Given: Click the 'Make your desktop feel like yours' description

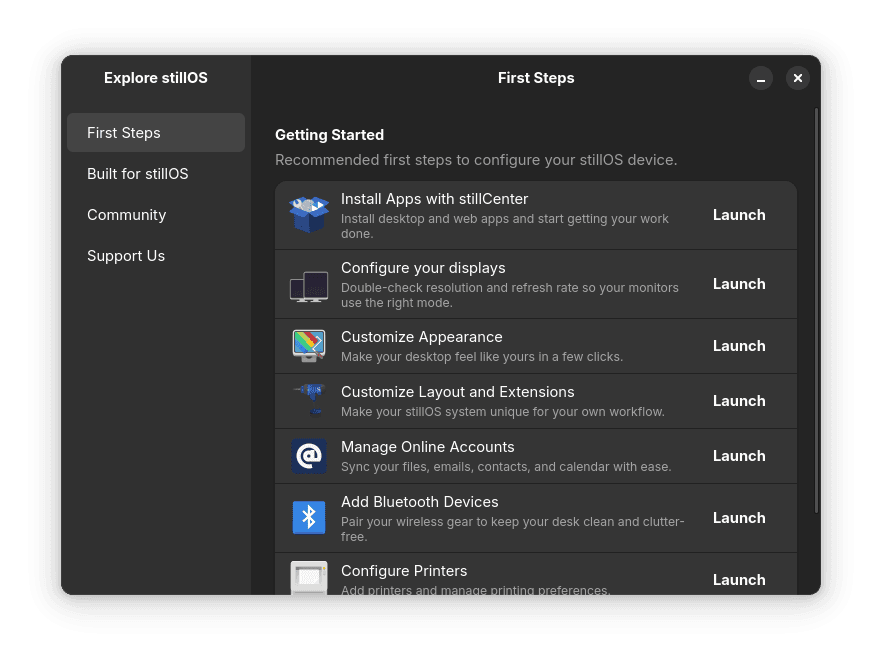Looking at the screenshot, I should pyautogui.click(x=482, y=357).
